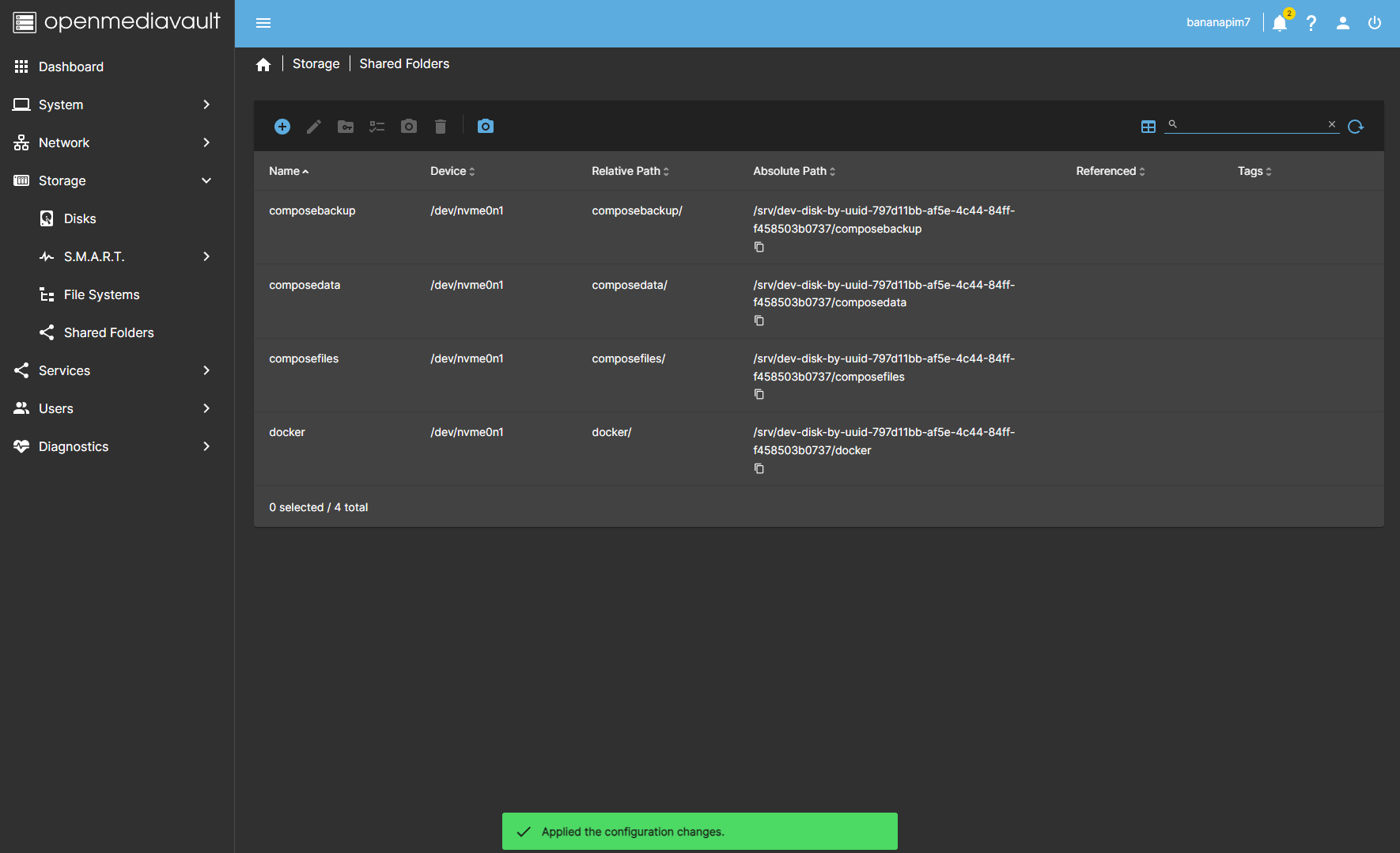Select the composefiles row

(819, 375)
